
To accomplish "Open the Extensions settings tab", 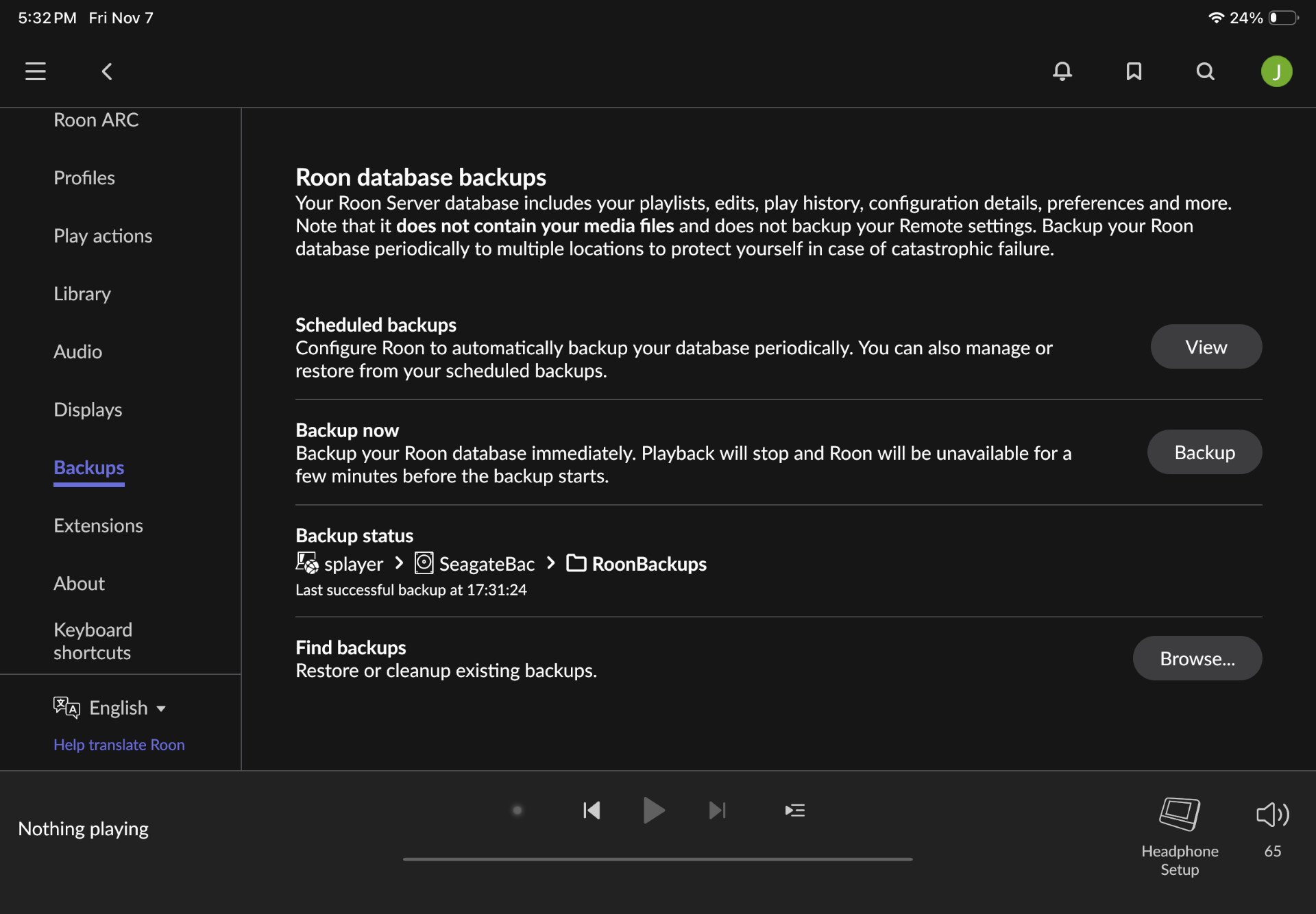I will (98, 526).
